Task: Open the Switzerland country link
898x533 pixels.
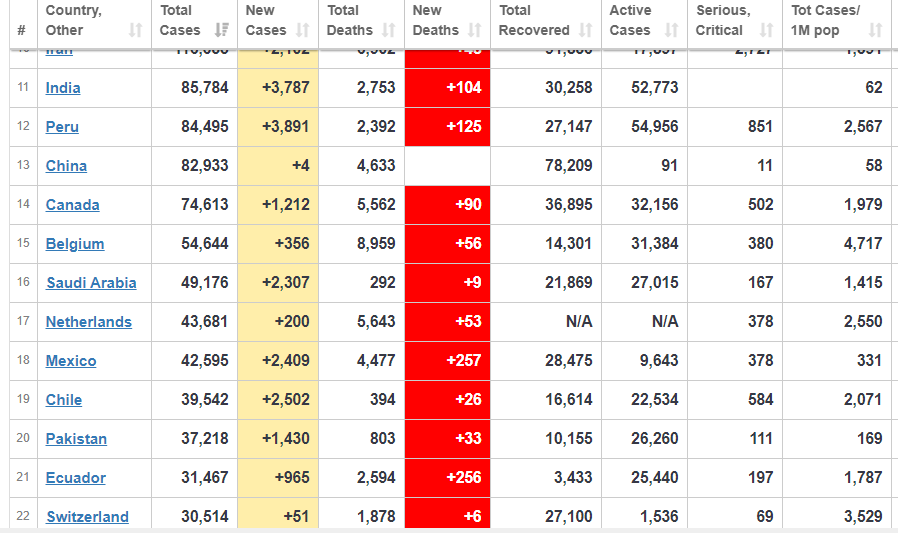Action: [x=88, y=516]
